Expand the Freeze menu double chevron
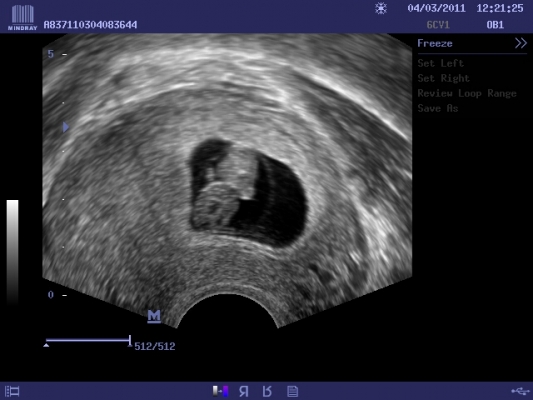The image size is (533, 400). pyautogui.click(x=520, y=43)
